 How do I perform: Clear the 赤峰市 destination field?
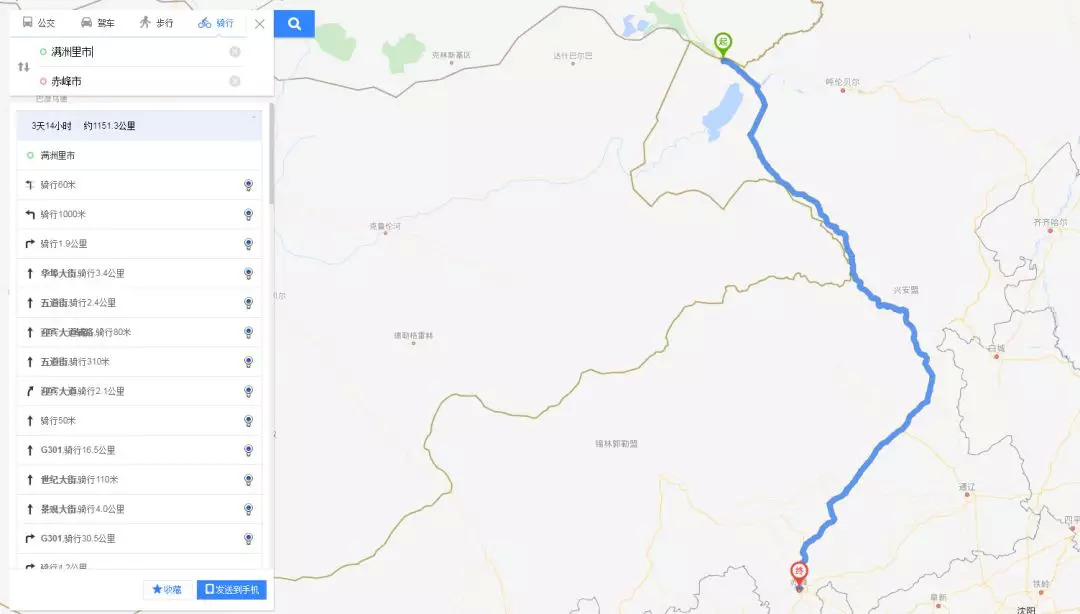(x=235, y=81)
